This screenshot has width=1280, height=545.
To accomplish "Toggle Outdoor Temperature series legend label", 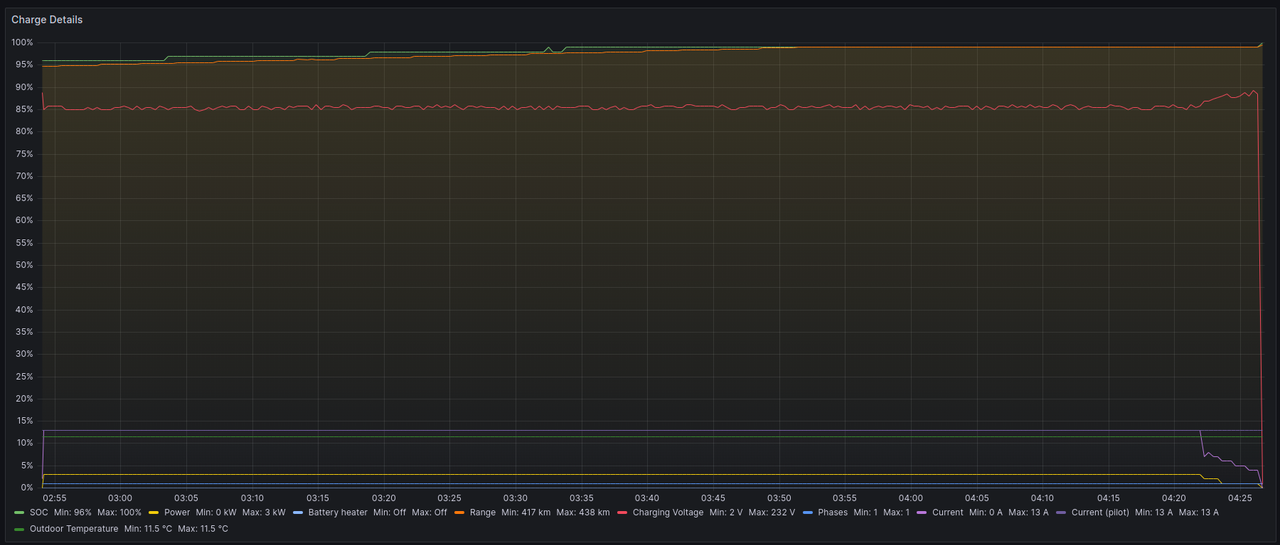I will click(x=74, y=529).
